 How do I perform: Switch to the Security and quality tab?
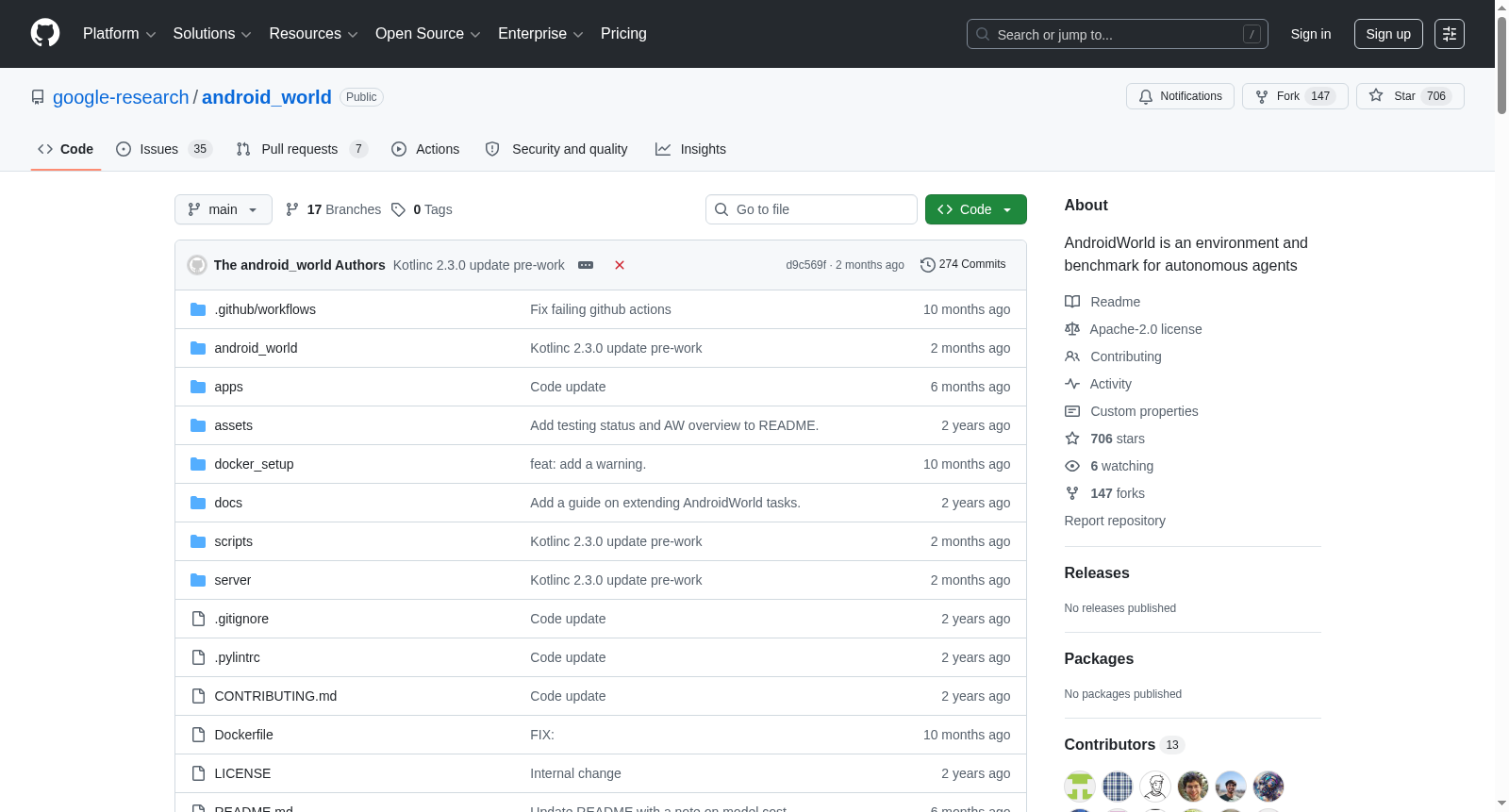(556, 149)
